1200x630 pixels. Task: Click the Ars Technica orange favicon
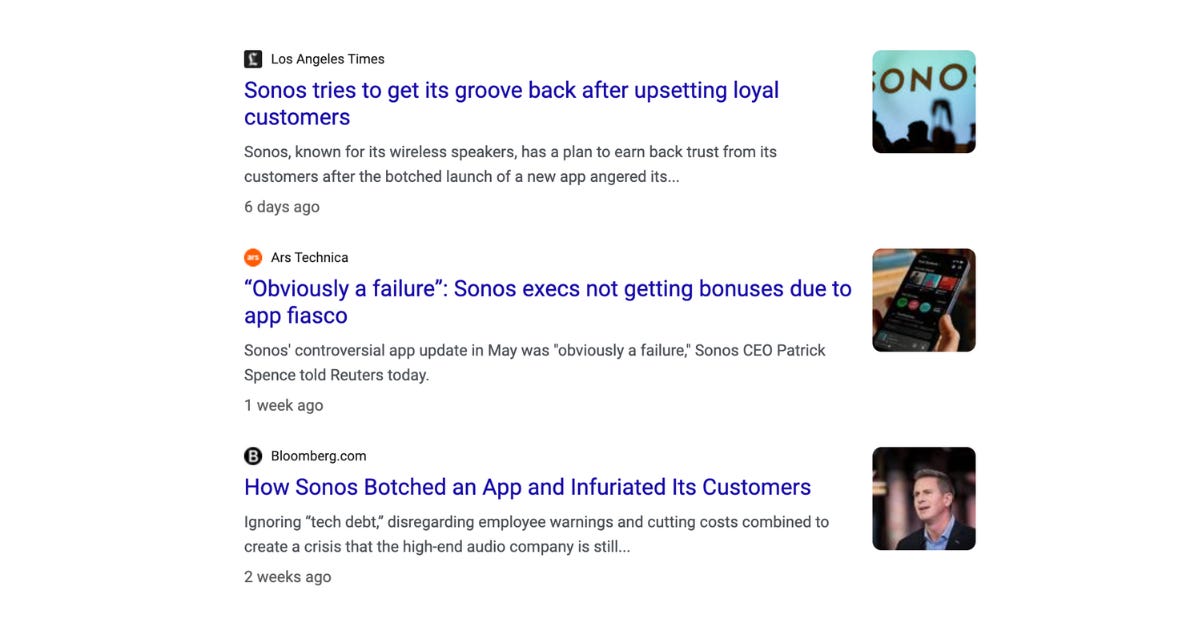point(253,257)
